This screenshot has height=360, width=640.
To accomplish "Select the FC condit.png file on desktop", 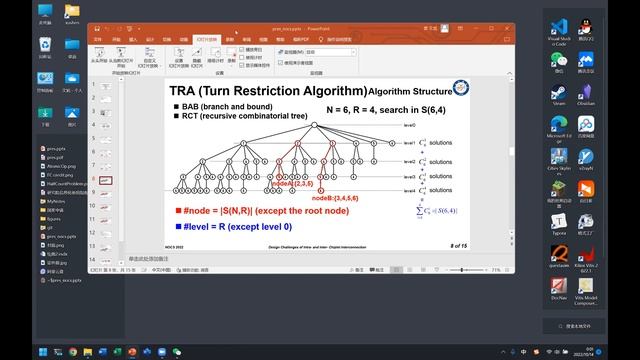I will pos(57,175).
